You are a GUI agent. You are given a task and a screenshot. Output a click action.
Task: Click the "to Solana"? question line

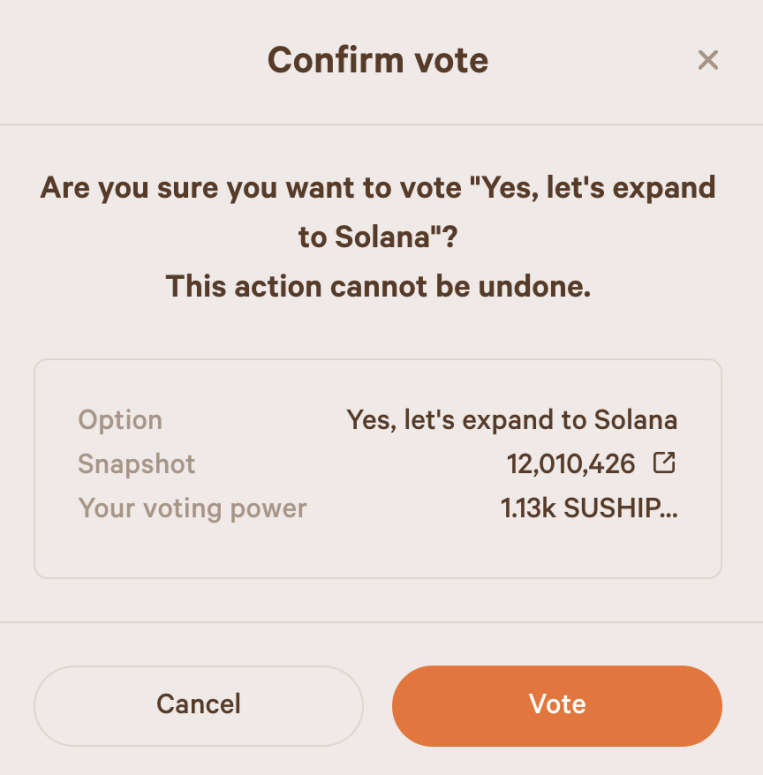[377, 237]
